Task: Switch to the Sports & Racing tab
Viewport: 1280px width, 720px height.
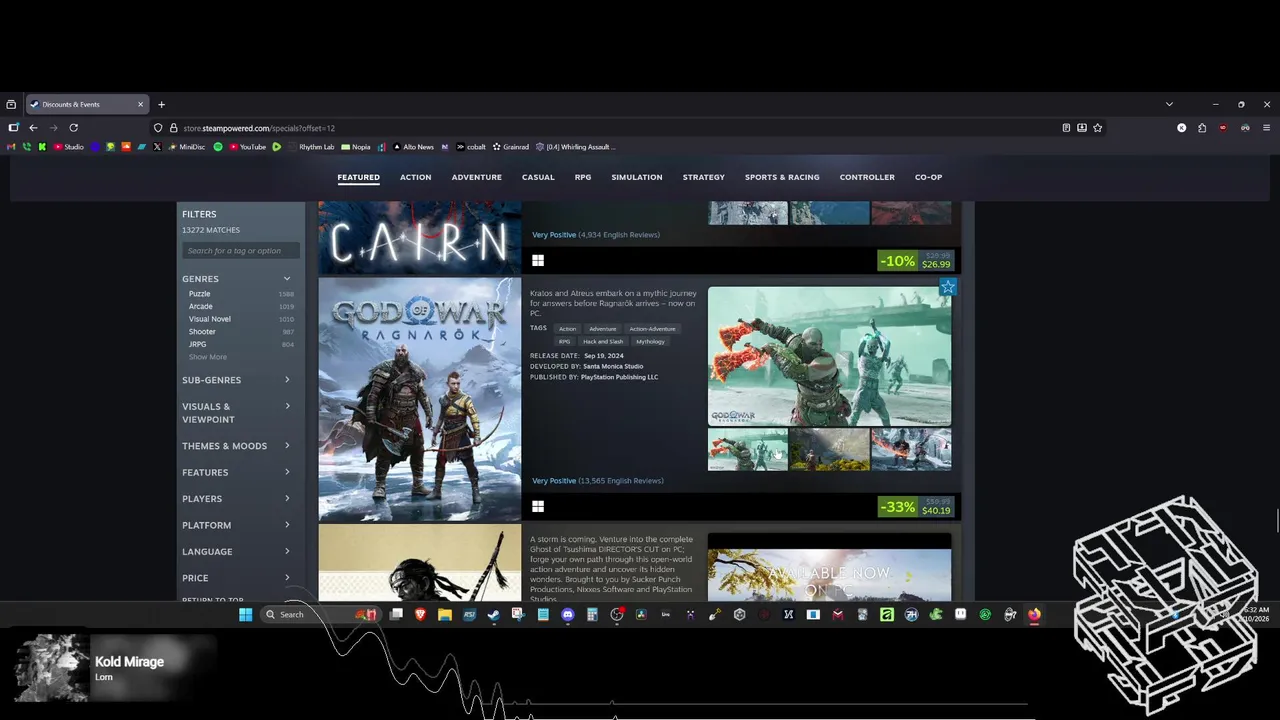Action: point(782,177)
